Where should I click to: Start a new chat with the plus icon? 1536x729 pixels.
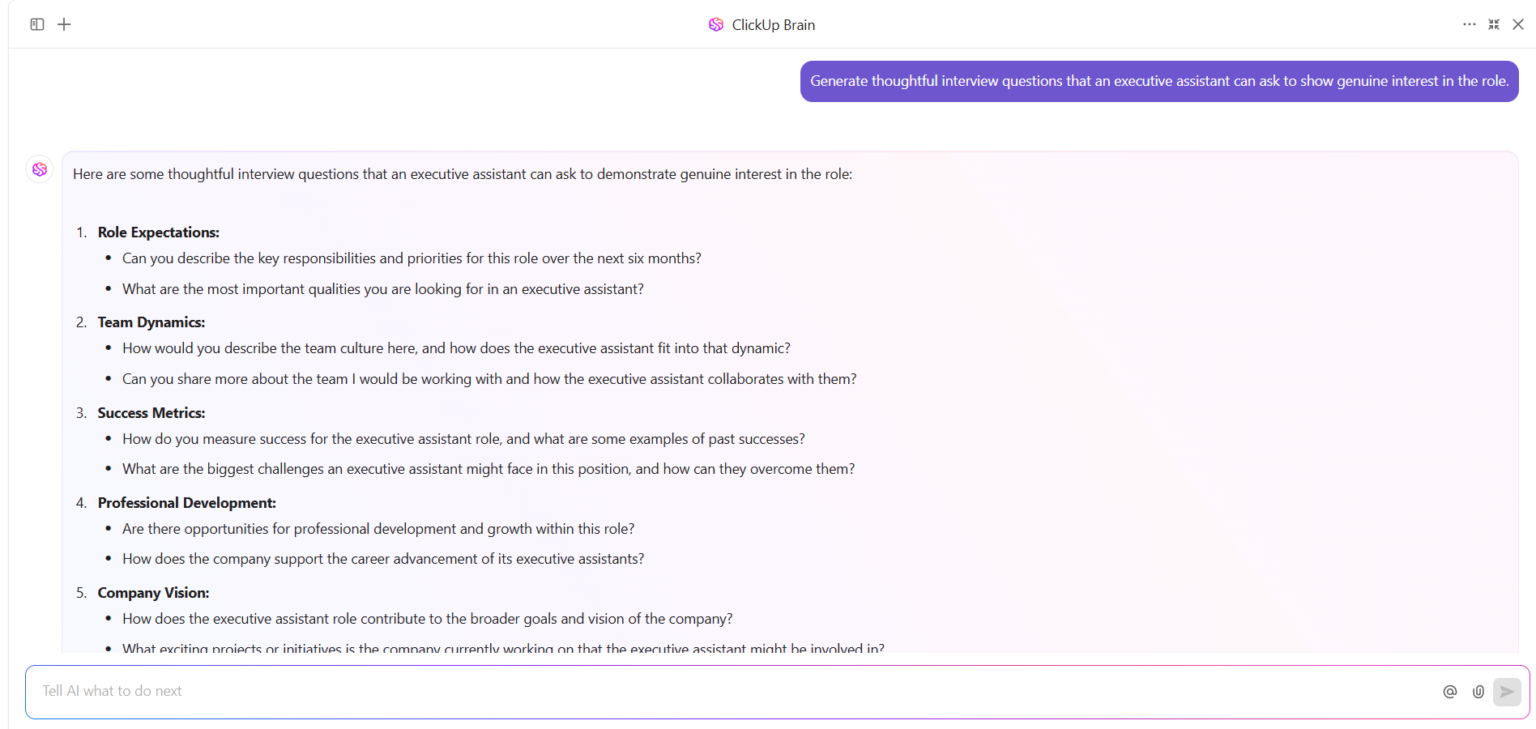[x=64, y=24]
